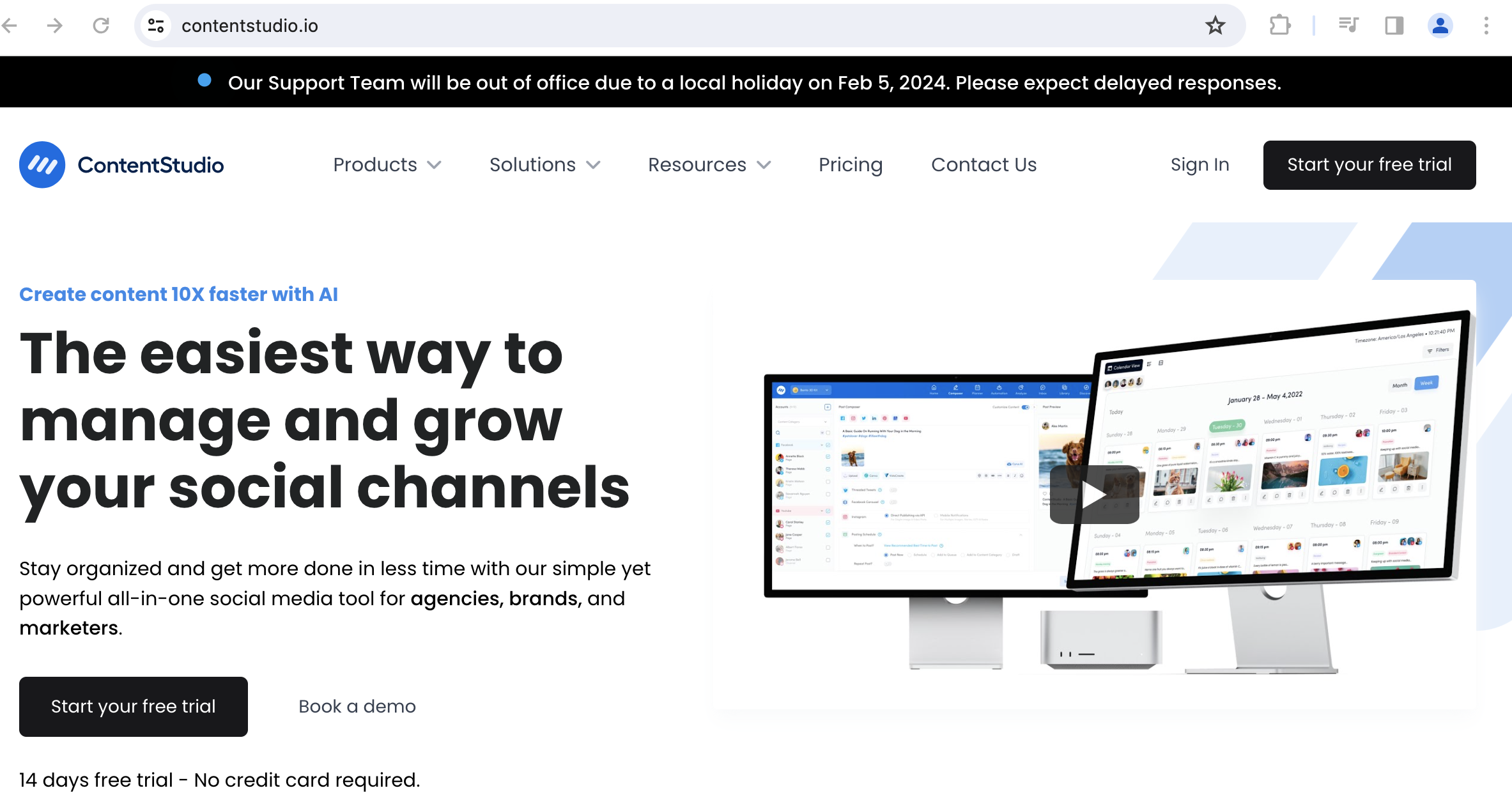The width and height of the screenshot is (1512, 795).
Task: Click the holiday notice announcement banner
Action: point(756,82)
